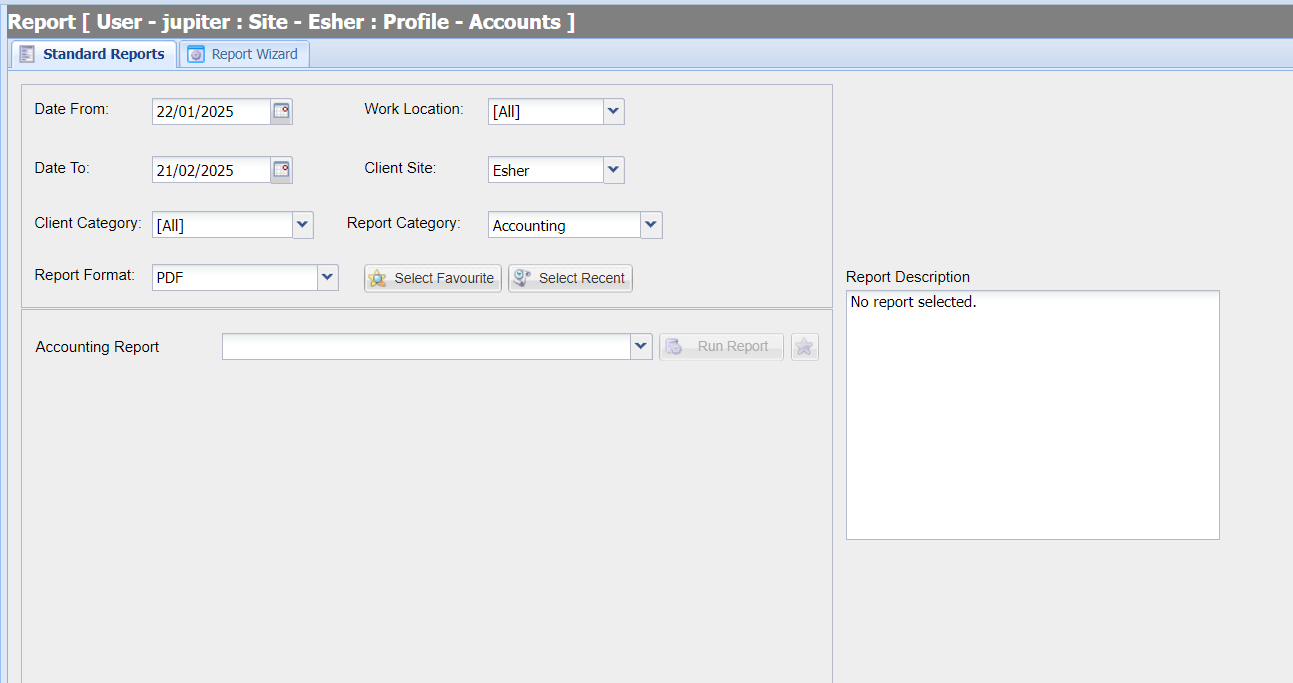1293x683 pixels.
Task: Click the Date To field showing 21/02/2025
Action: click(211, 170)
